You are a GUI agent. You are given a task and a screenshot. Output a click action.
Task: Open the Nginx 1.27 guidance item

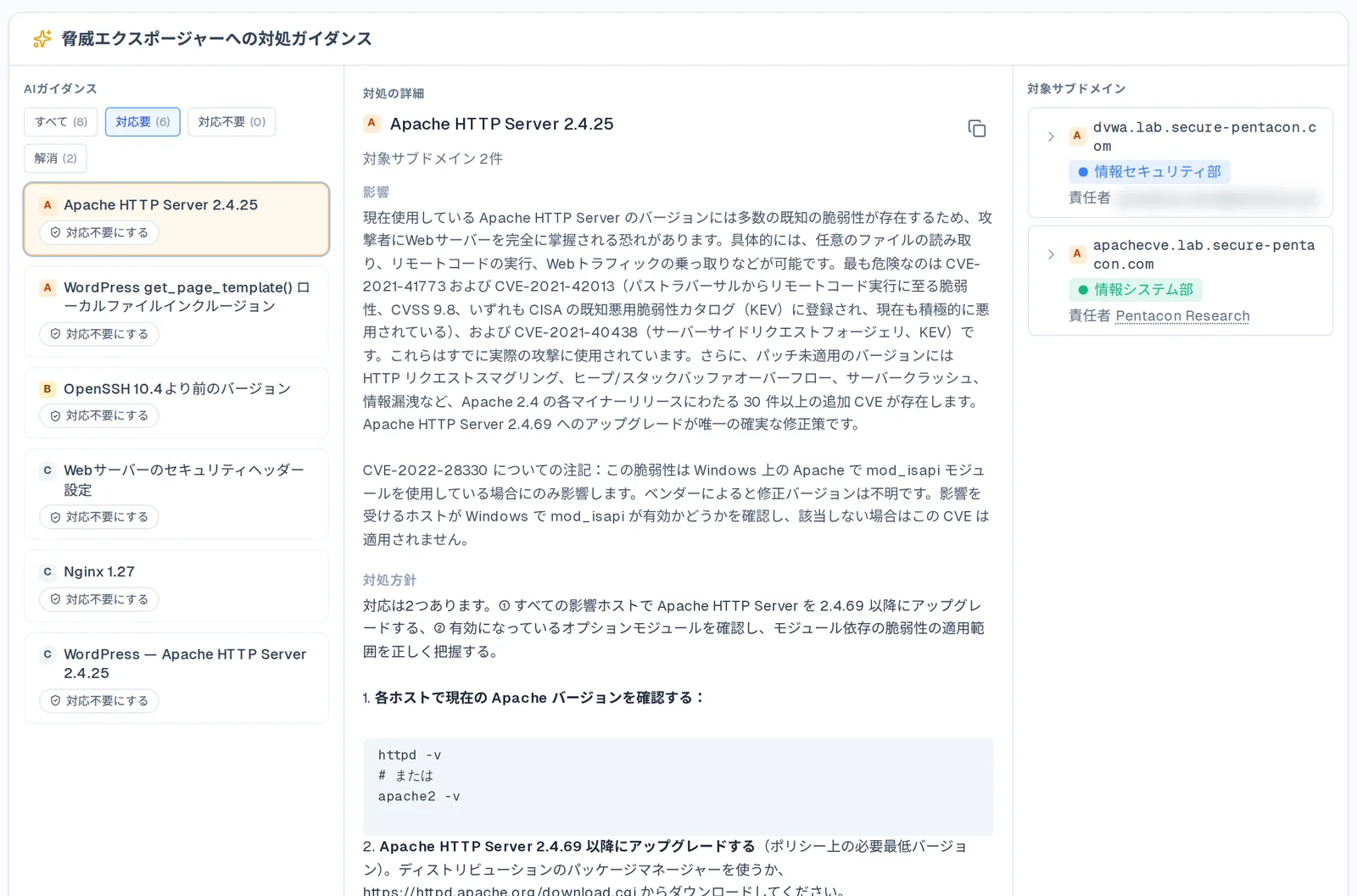(x=176, y=586)
